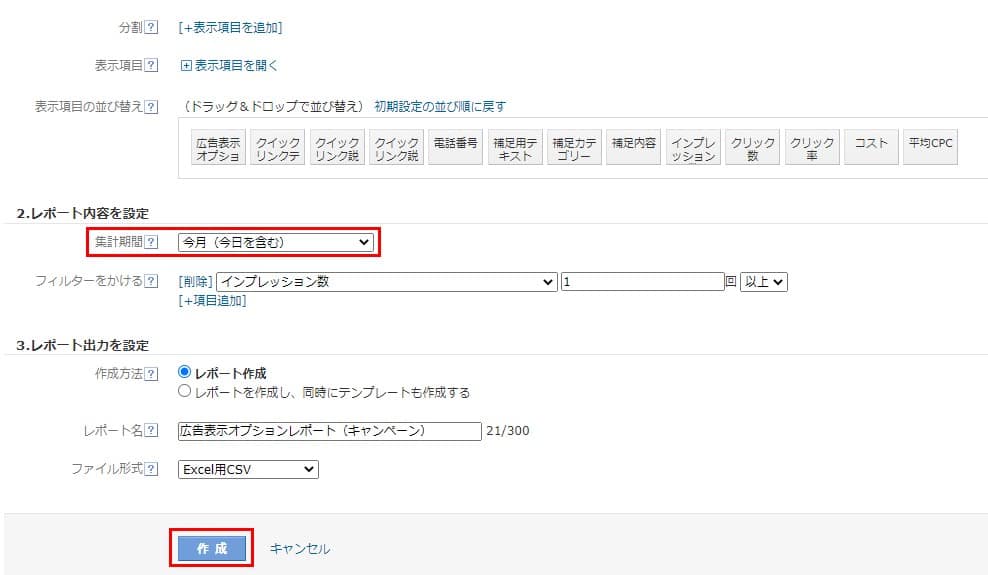
Task: Expand 表示項目を開く section
Action: (x=229, y=66)
